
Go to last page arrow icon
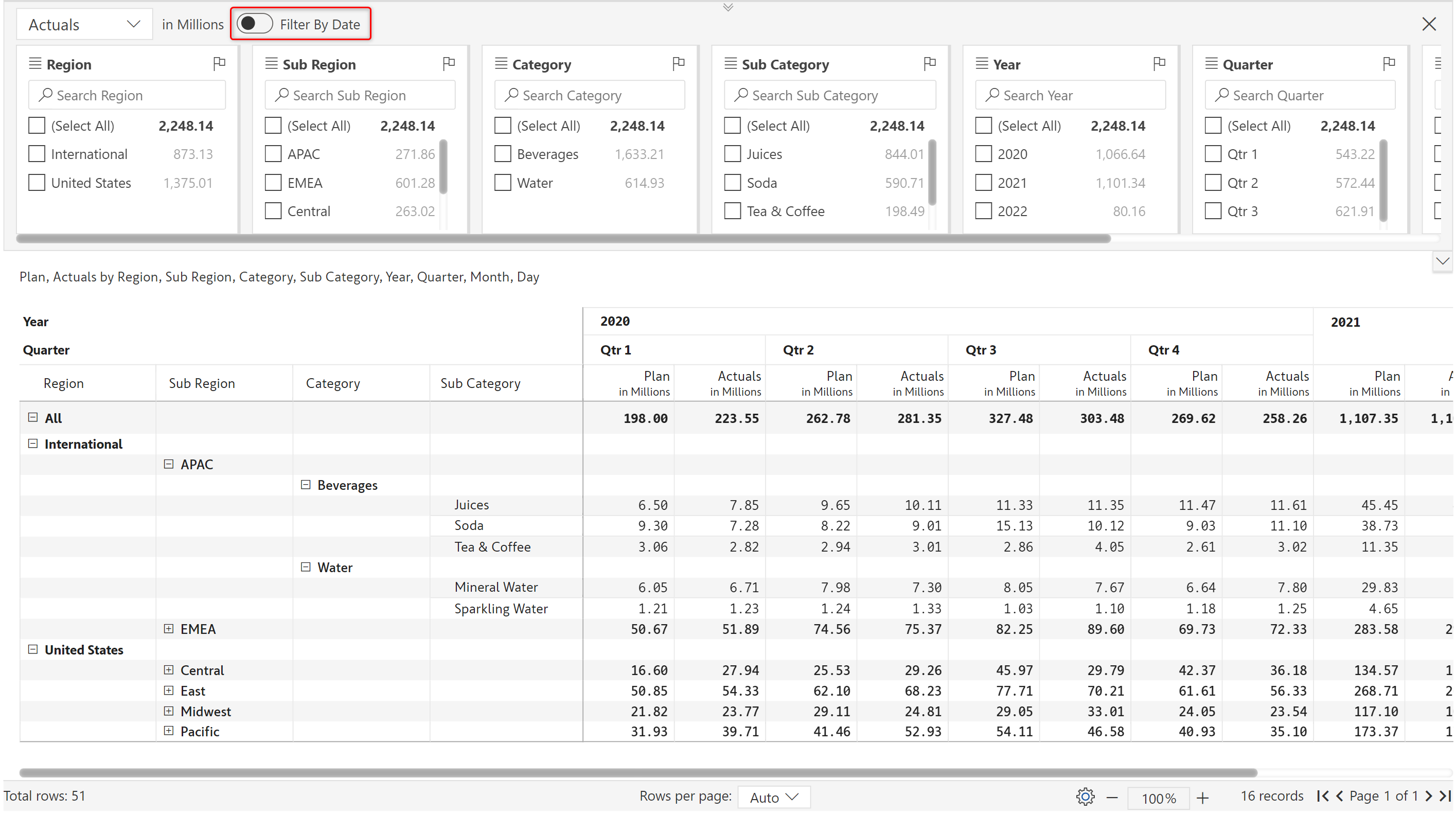[1445, 796]
